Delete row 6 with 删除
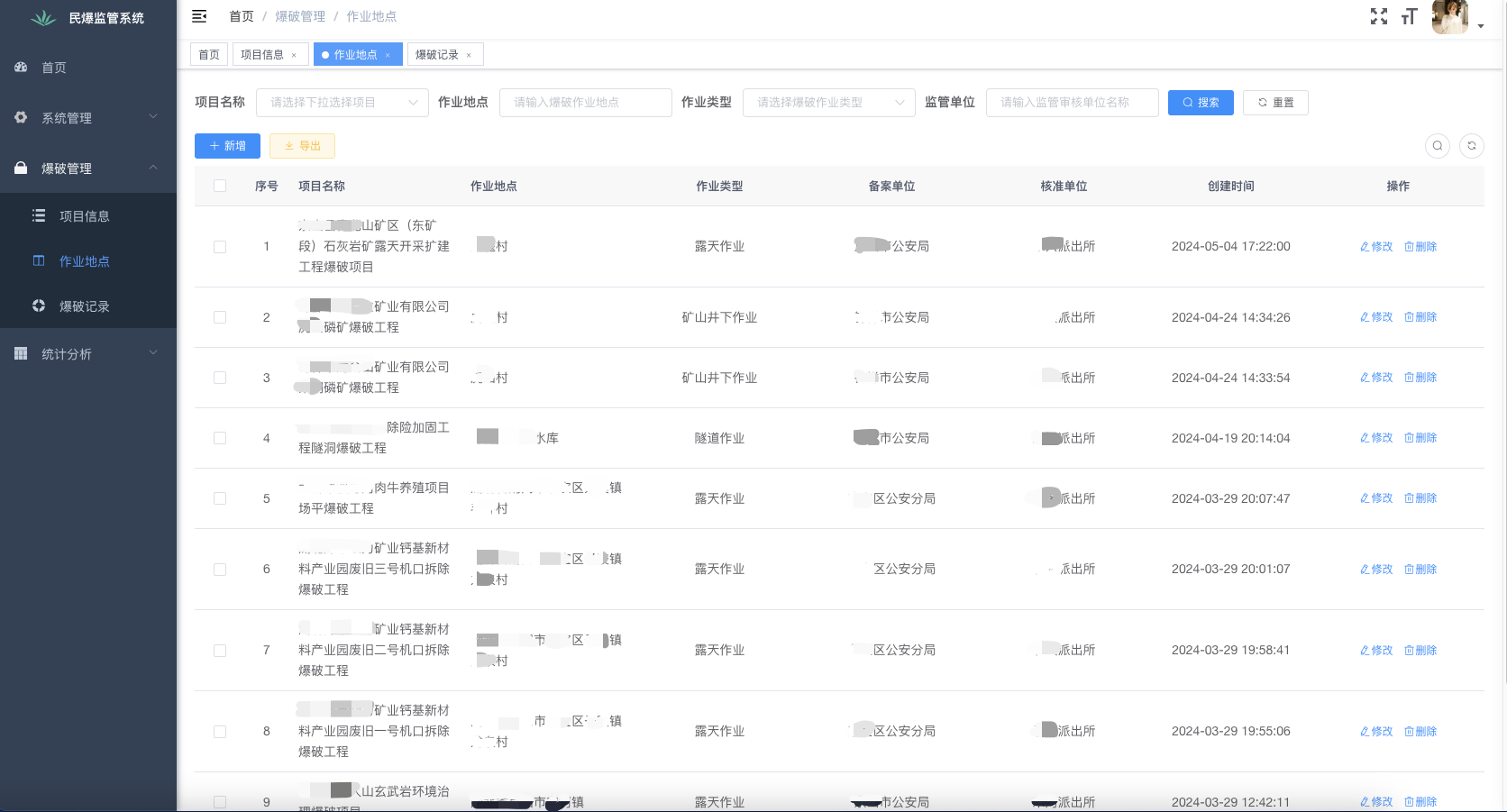Viewport: 1507px width, 812px height. click(1420, 570)
